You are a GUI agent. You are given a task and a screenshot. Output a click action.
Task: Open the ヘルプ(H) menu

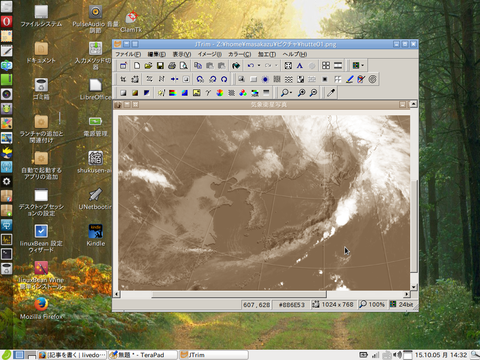pos(295,54)
